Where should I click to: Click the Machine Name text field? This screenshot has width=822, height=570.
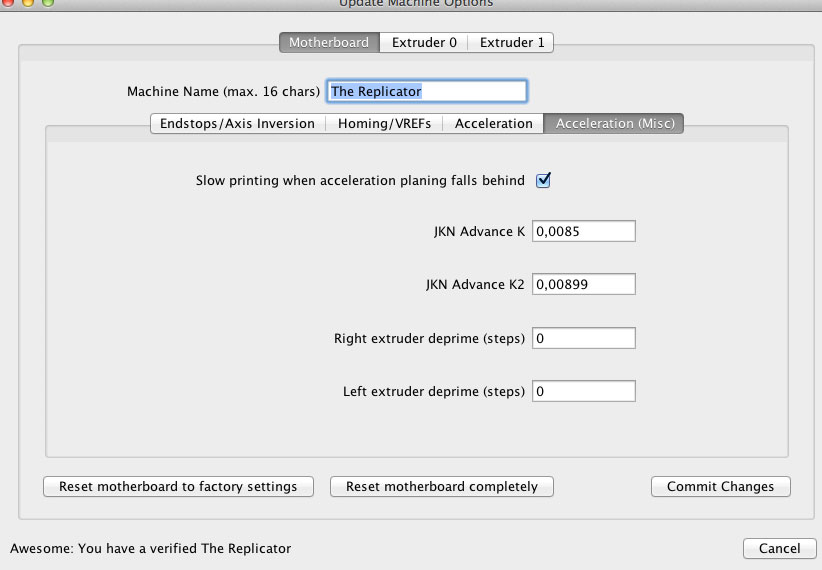[426, 91]
